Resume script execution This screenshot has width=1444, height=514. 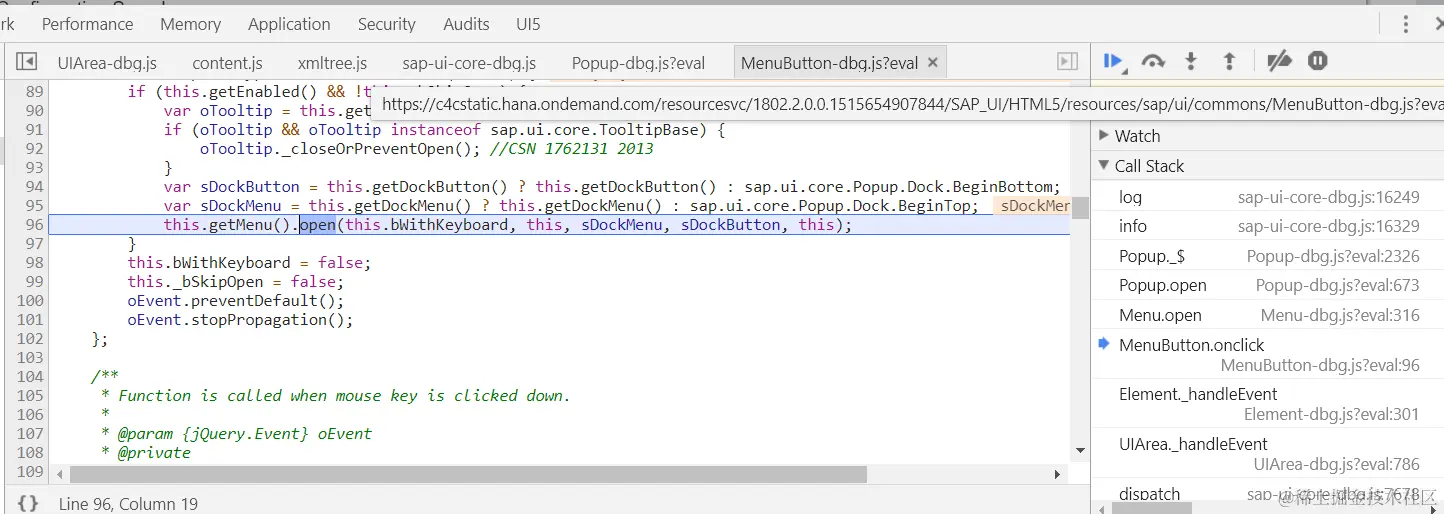(x=1113, y=62)
